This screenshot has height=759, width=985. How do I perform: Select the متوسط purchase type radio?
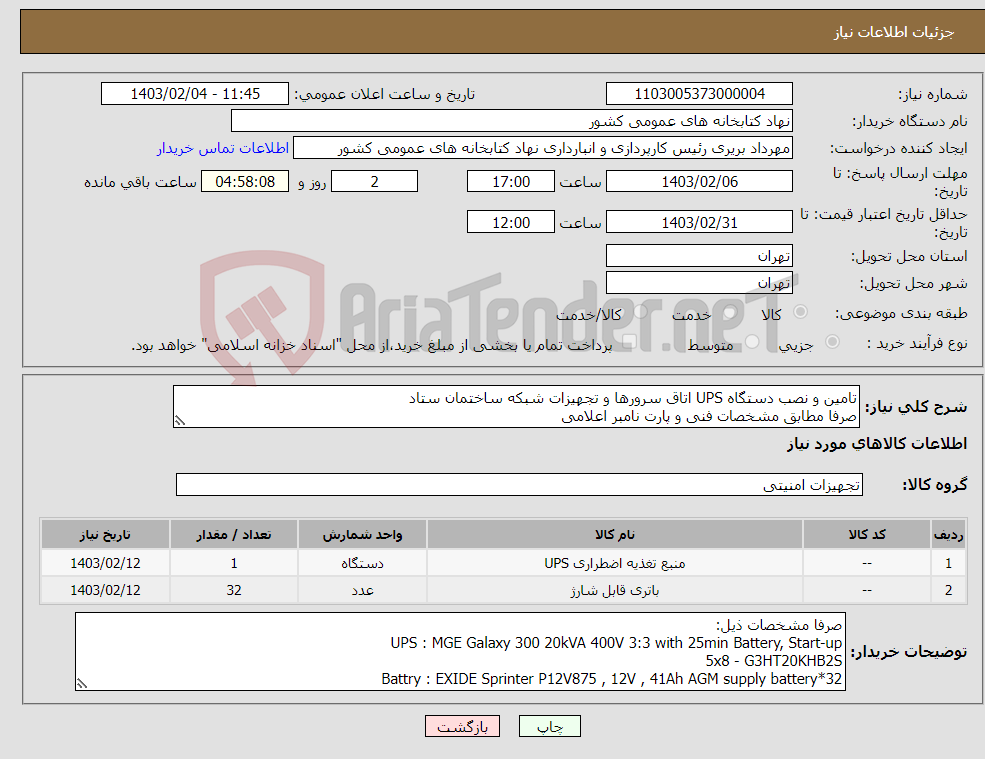pyautogui.click(x=752, y=342)
